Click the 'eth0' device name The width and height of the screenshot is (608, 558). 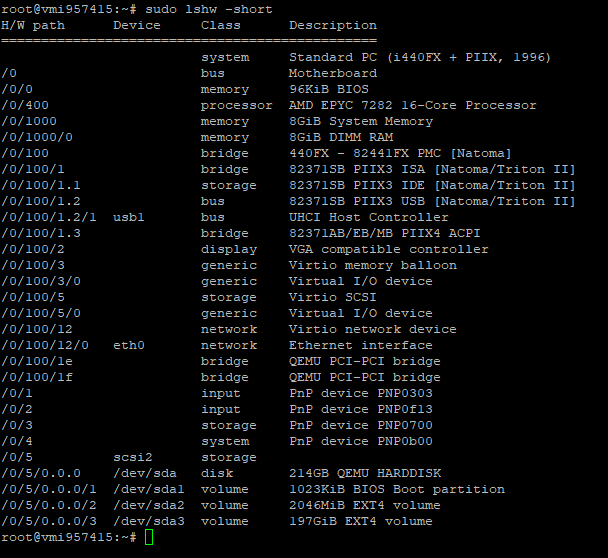point(129,345)
